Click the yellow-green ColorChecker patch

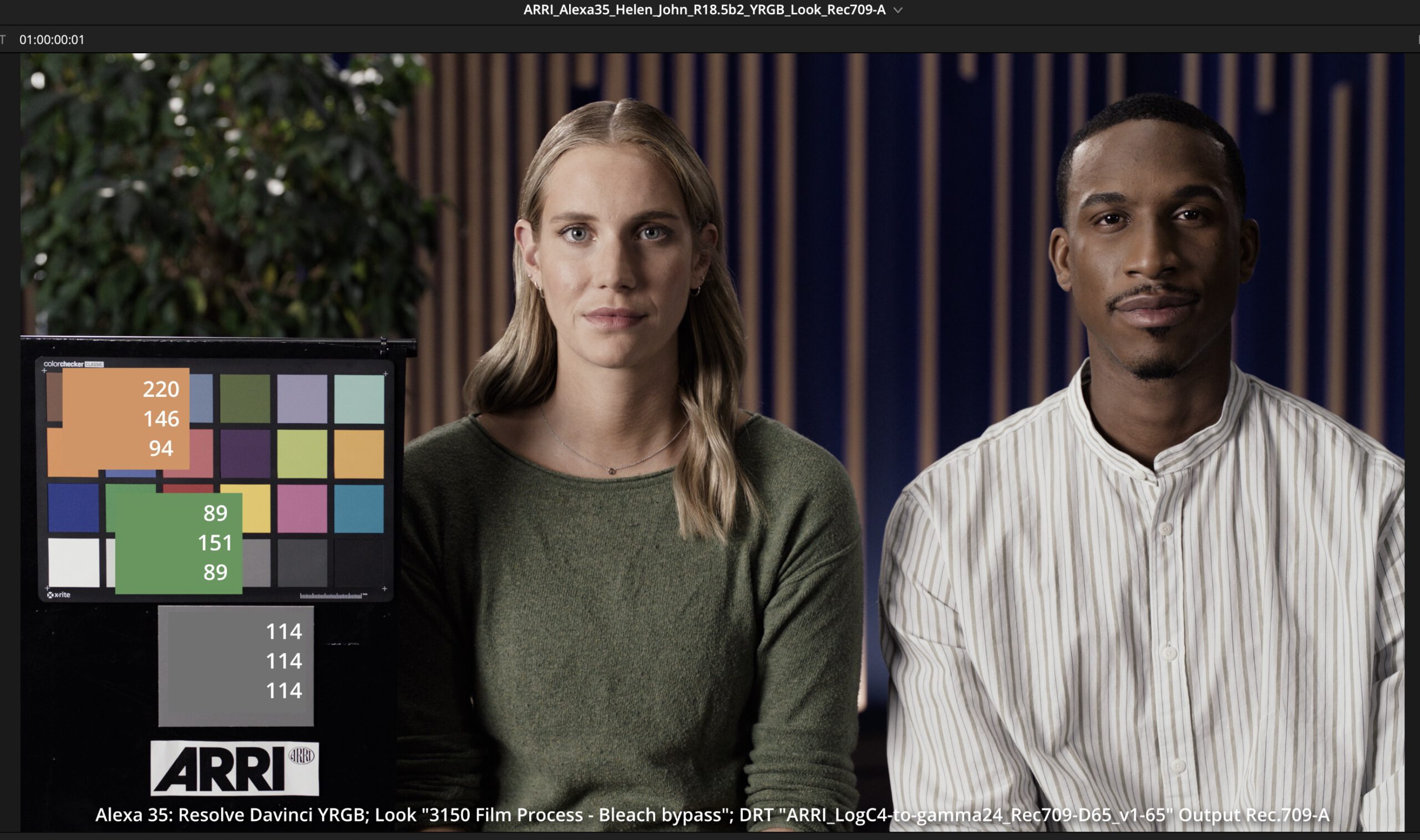pyautogui.click(x=302, y=454)
